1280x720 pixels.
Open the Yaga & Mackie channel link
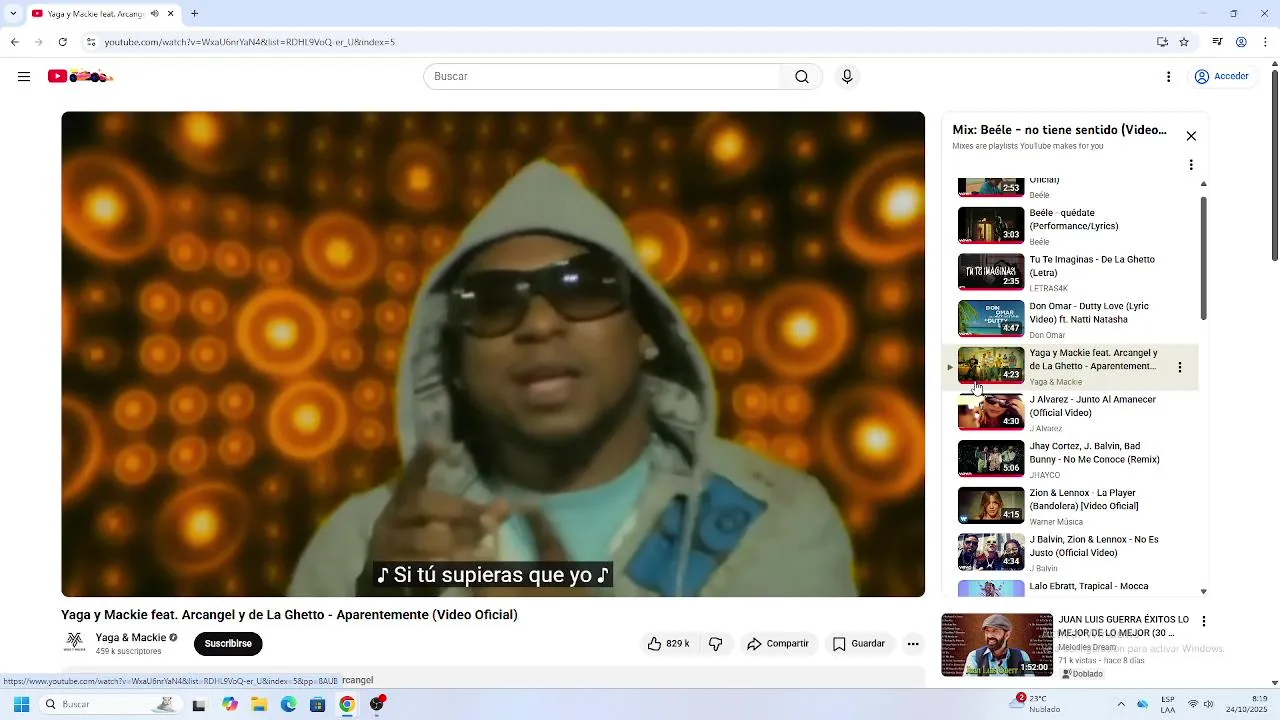pyautogui.click(x=131, y=638)
